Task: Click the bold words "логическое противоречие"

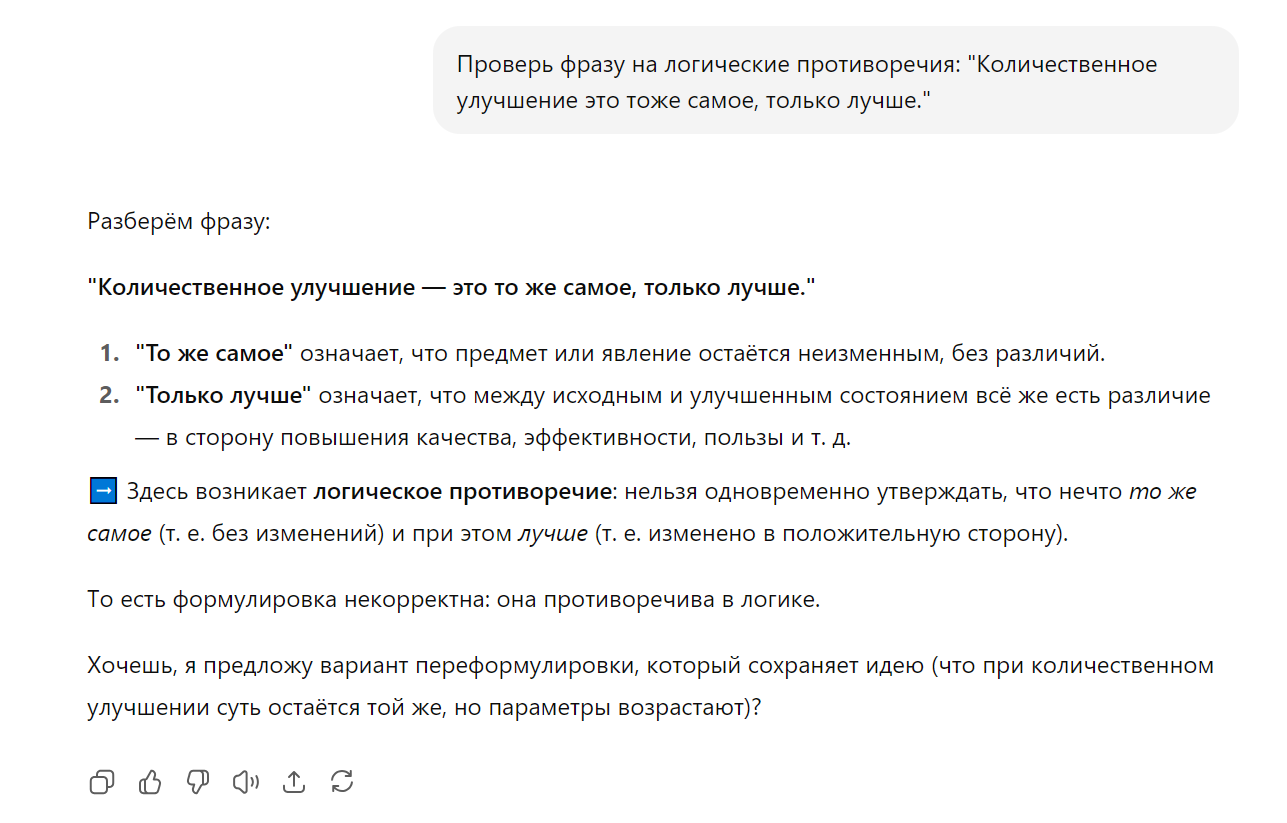Action: 463,491
